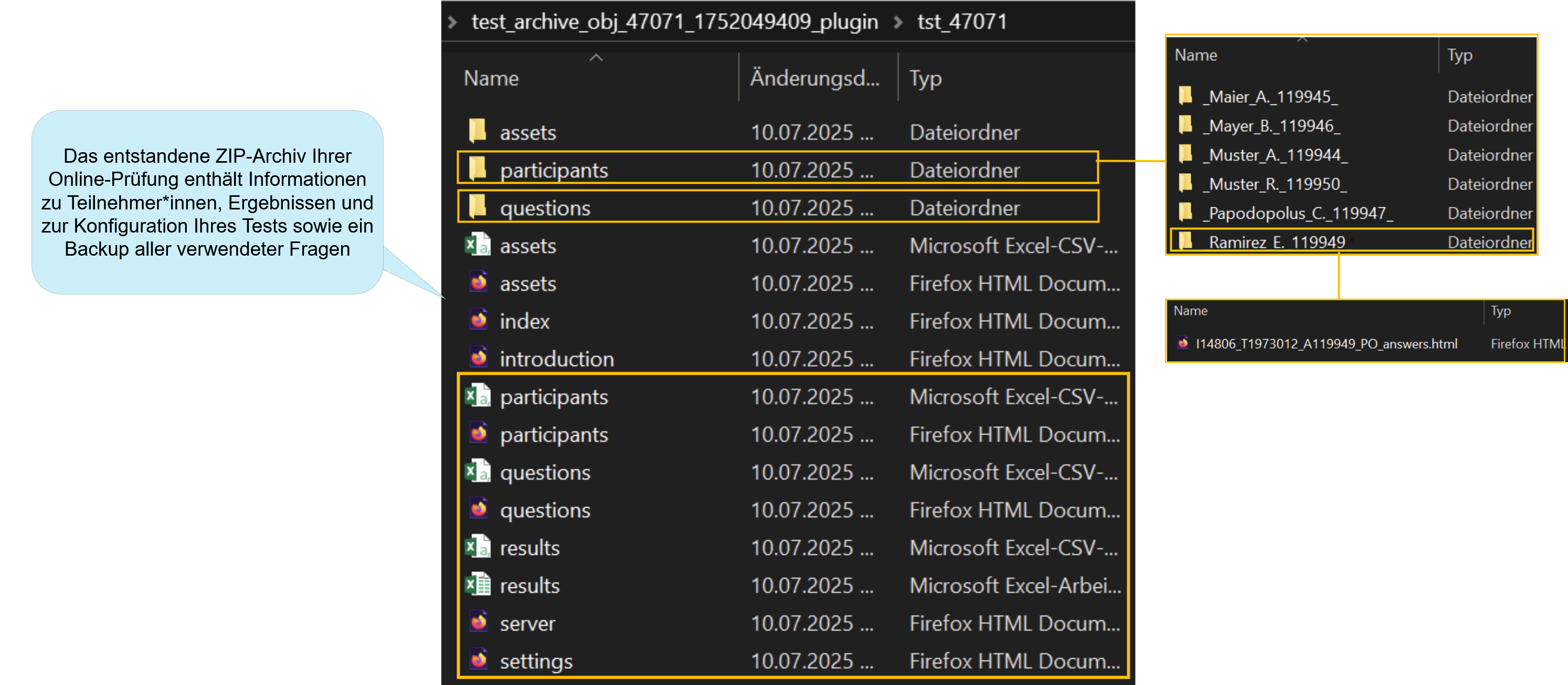
Task: Open the _Muster_A._119944_ folder icon
Action: pos(1185,154)
